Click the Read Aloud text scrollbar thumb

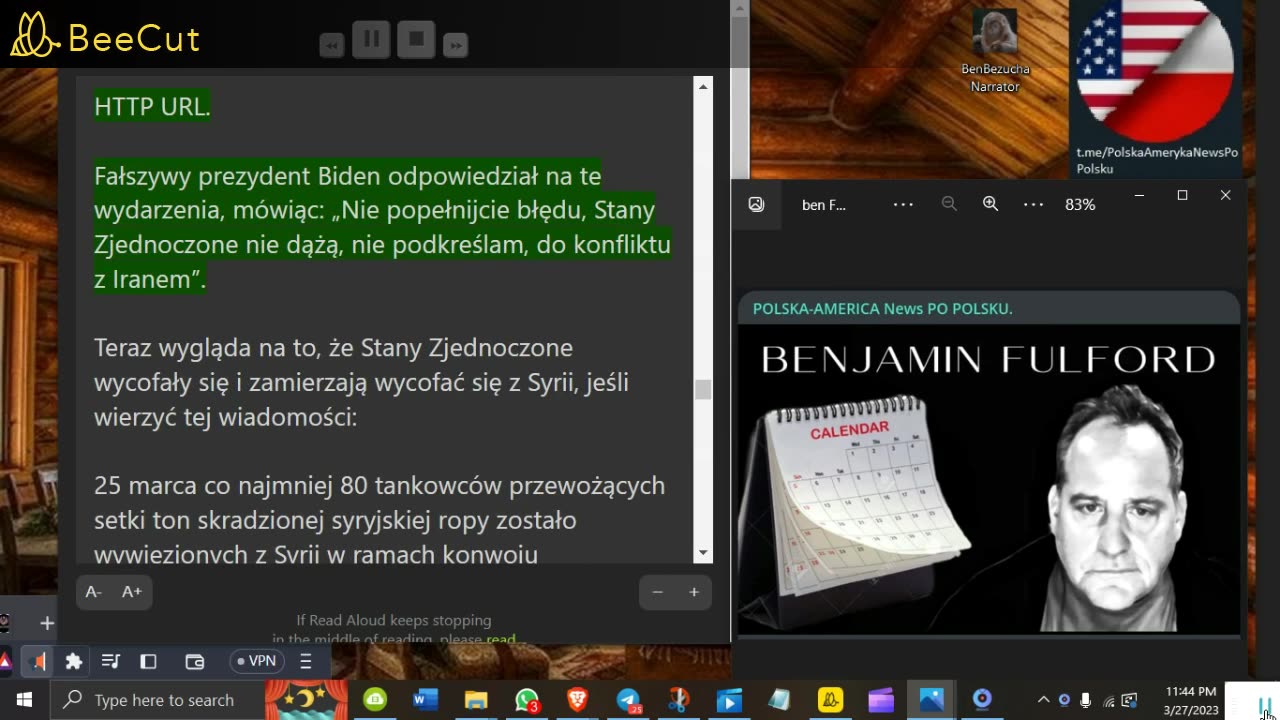[703, 389]
